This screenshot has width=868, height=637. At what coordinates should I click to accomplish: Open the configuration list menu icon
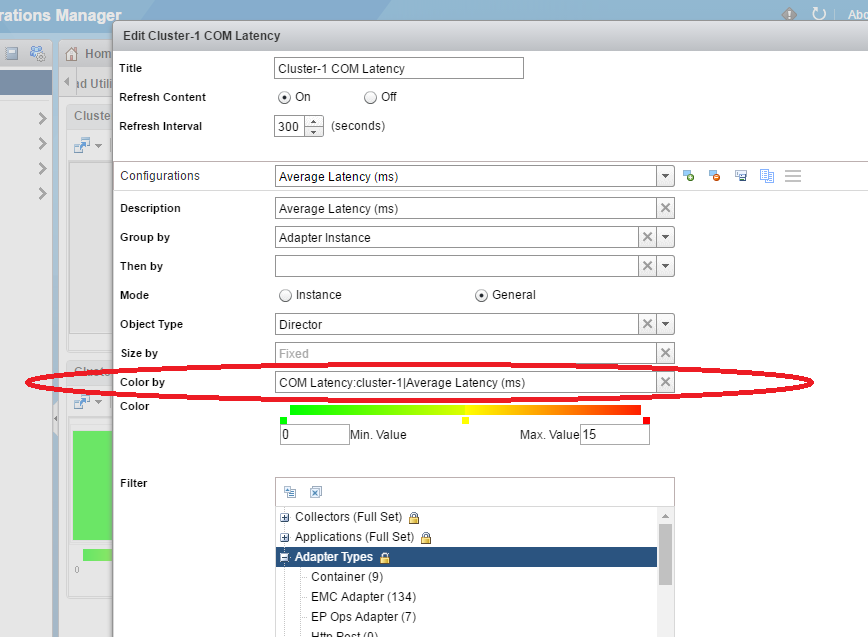(793, 175)
